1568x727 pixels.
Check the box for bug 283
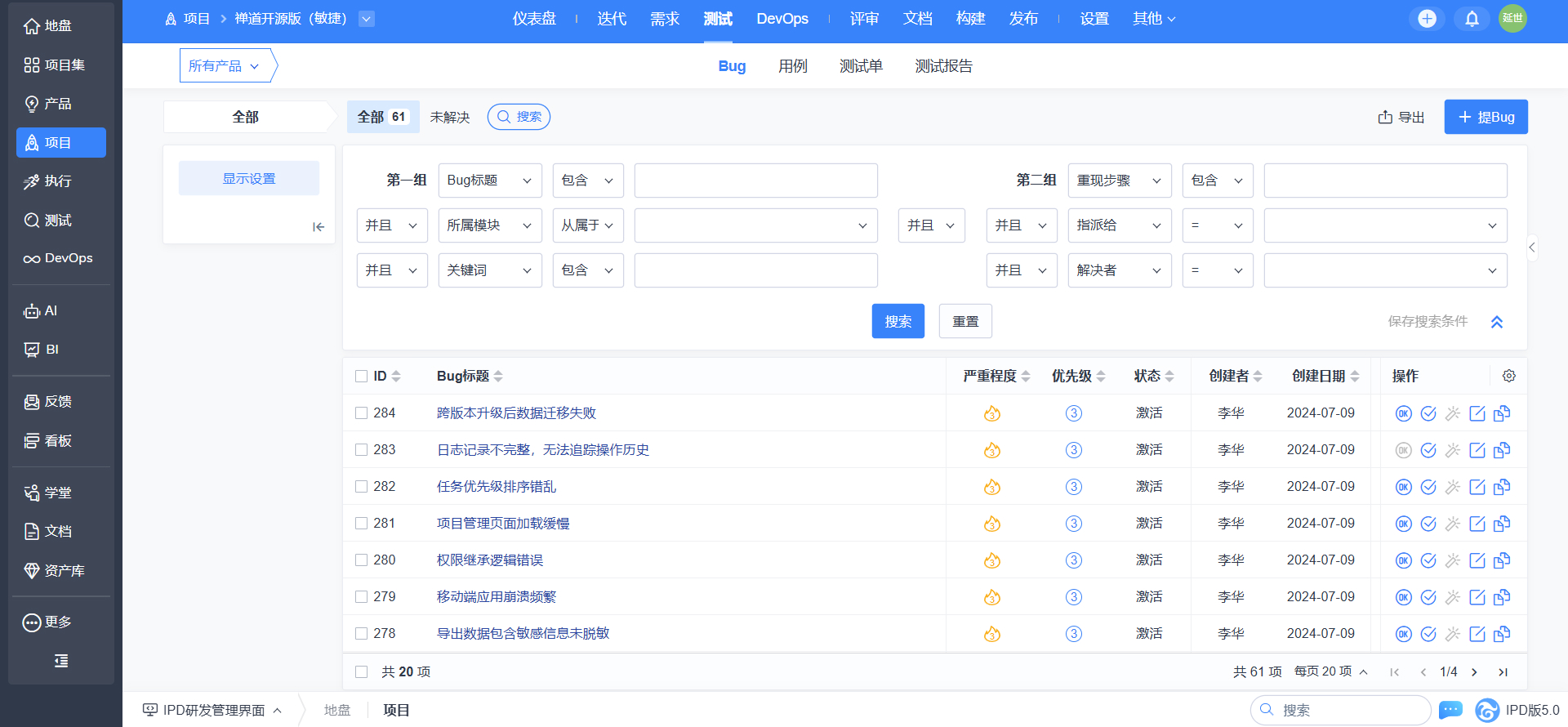(361, 450)
